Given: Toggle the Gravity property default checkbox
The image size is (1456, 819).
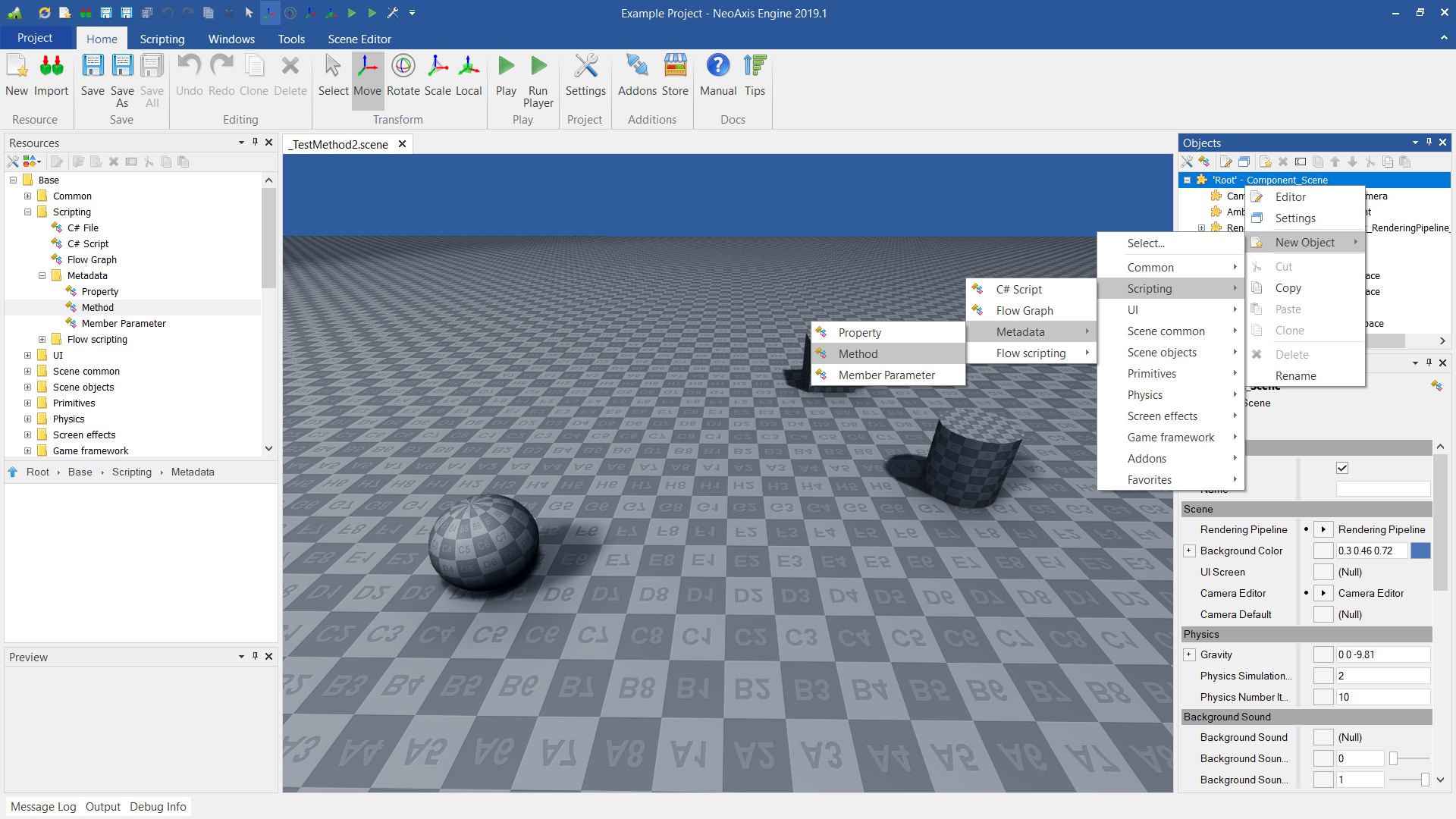Looking at the screenshot, I should click(1323, 654).
